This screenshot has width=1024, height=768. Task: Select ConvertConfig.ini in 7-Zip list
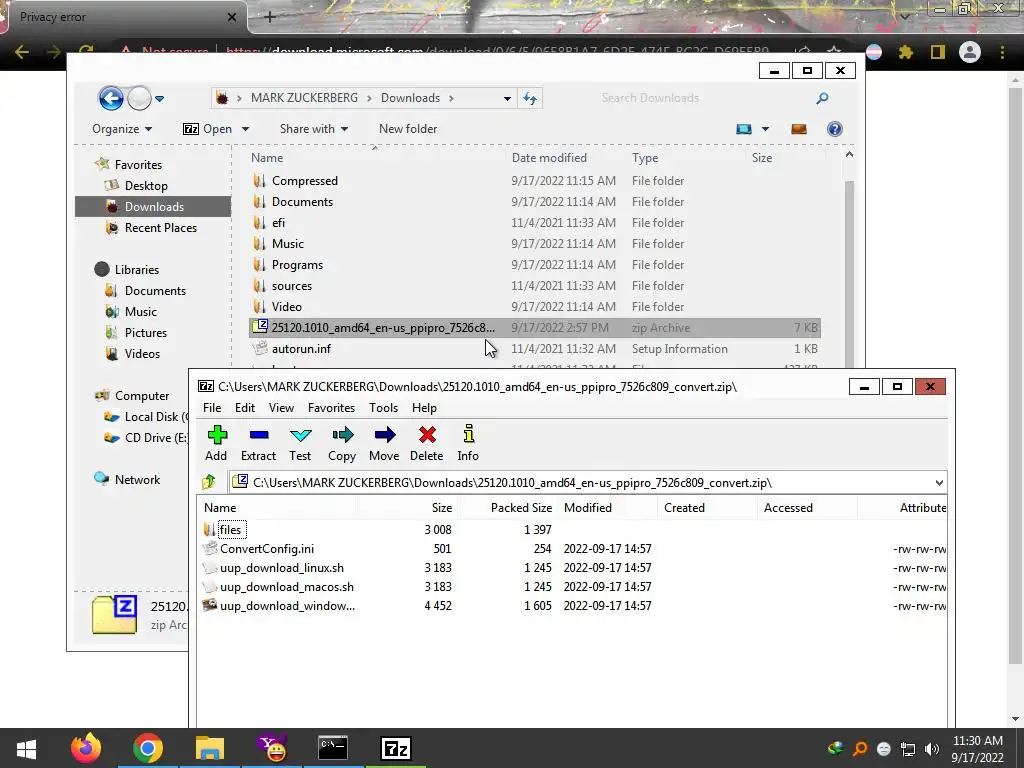click(266, 549)
